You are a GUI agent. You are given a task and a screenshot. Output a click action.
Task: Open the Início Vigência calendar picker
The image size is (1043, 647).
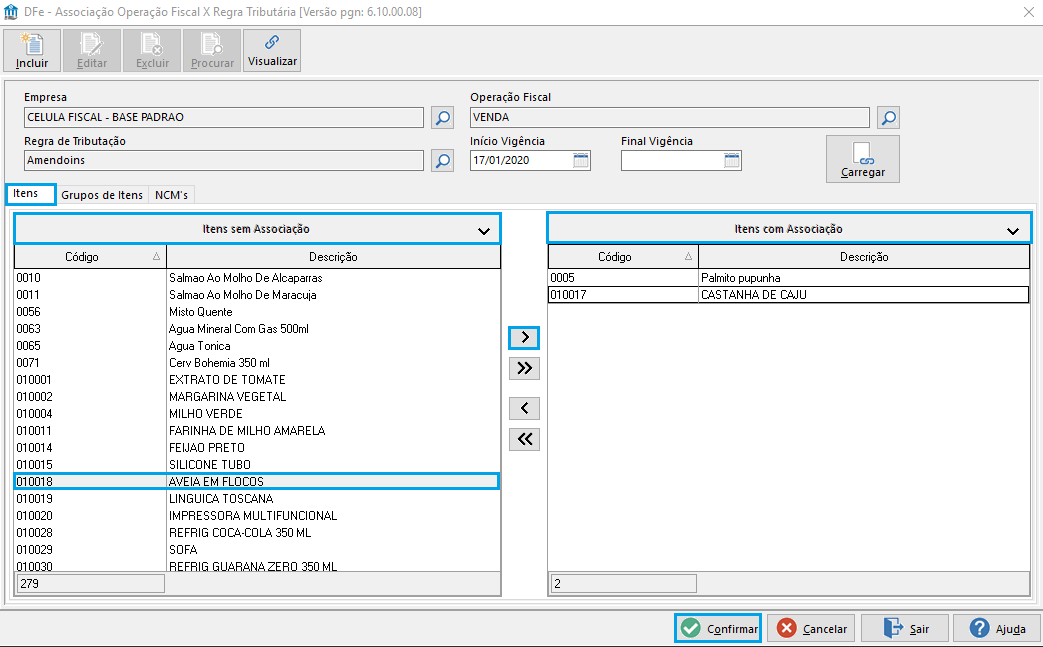pos(581,160)
